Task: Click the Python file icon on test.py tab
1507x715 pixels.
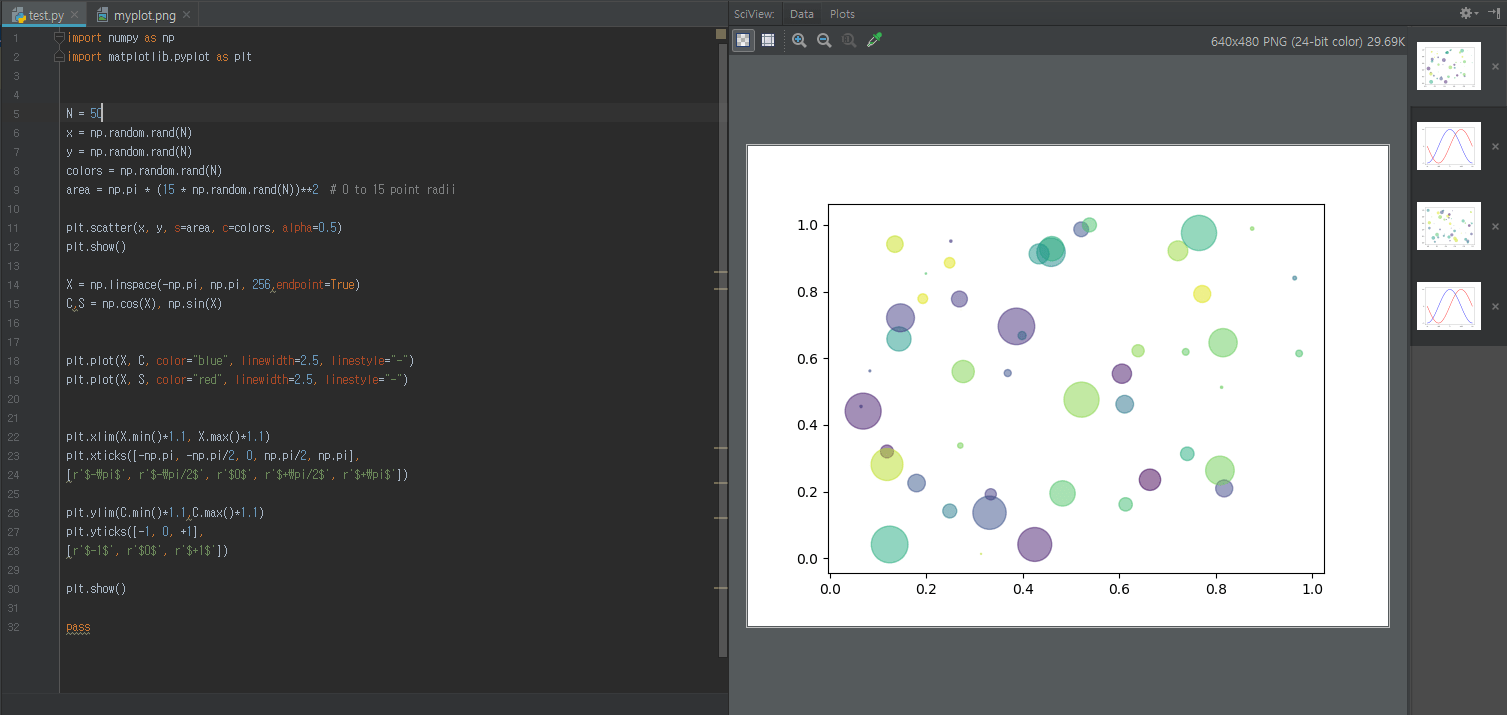Action: [19, 15]
